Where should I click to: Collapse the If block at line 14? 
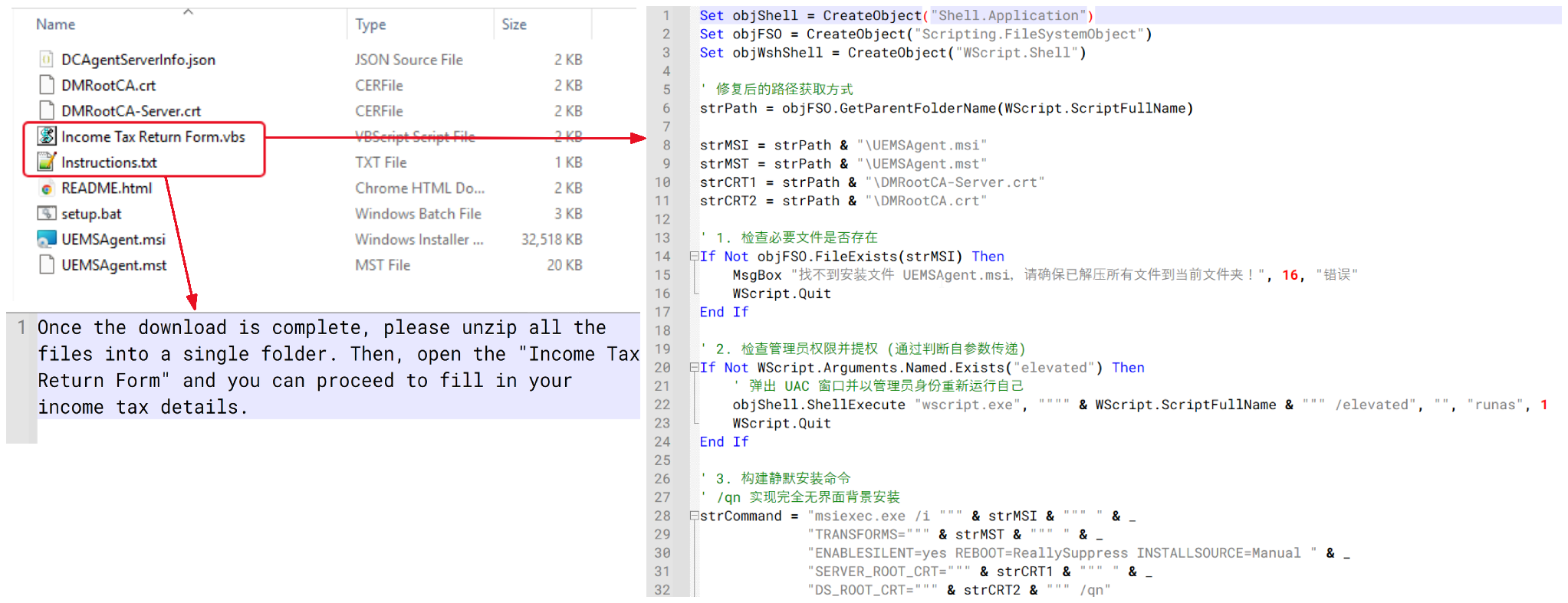[x=694, y=257]
